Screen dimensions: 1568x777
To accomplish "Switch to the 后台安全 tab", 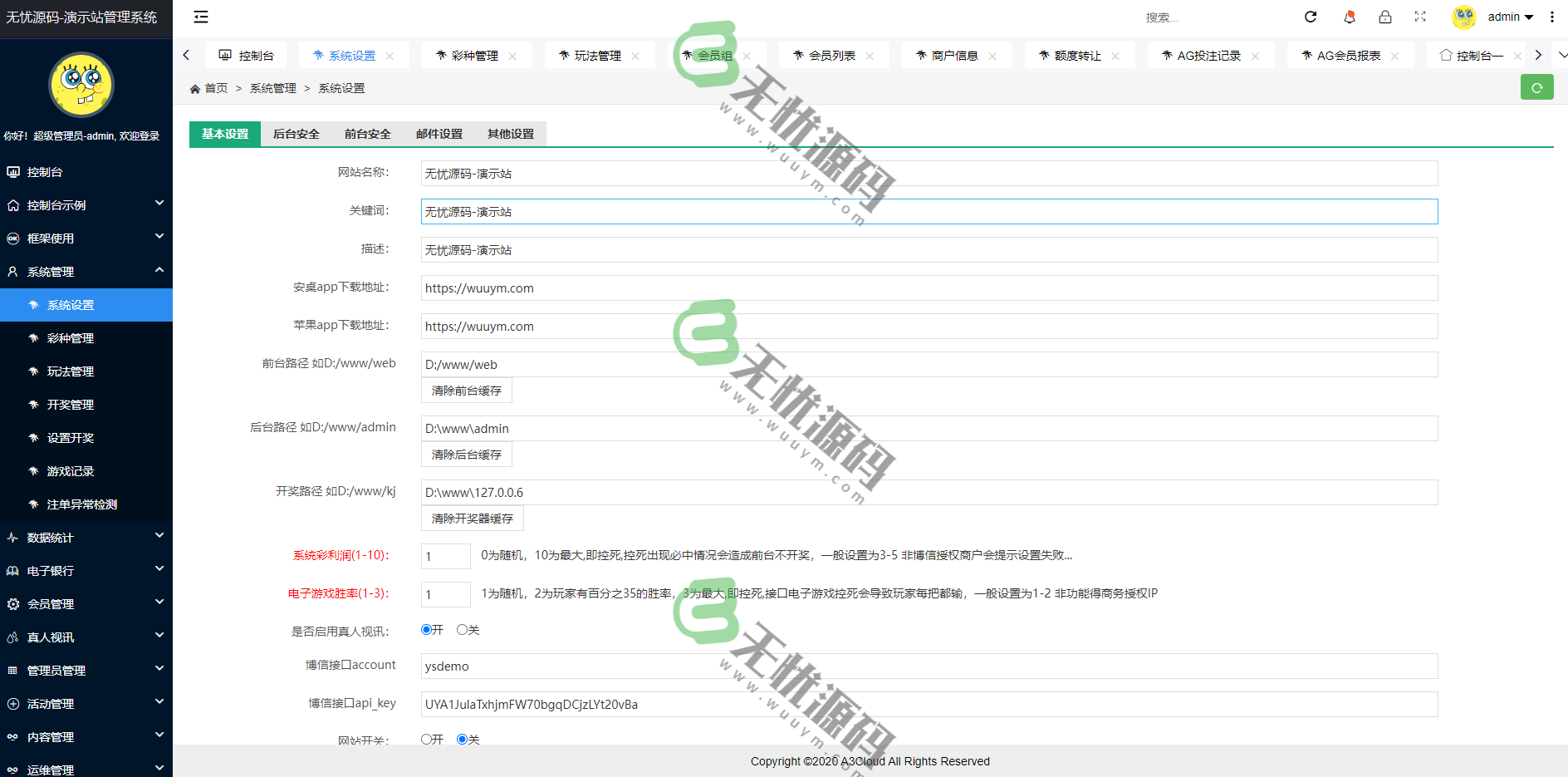I will point(296,133).
